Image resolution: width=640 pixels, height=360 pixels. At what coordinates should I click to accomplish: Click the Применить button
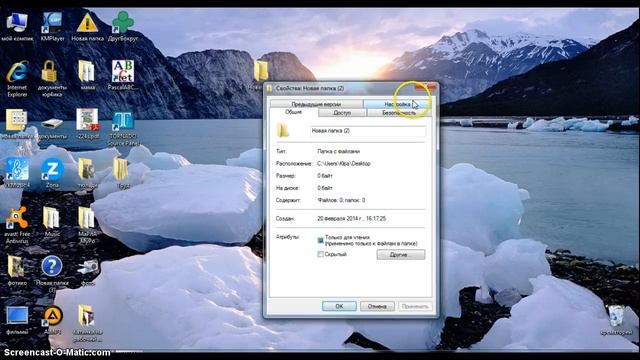tap(415, 306)
